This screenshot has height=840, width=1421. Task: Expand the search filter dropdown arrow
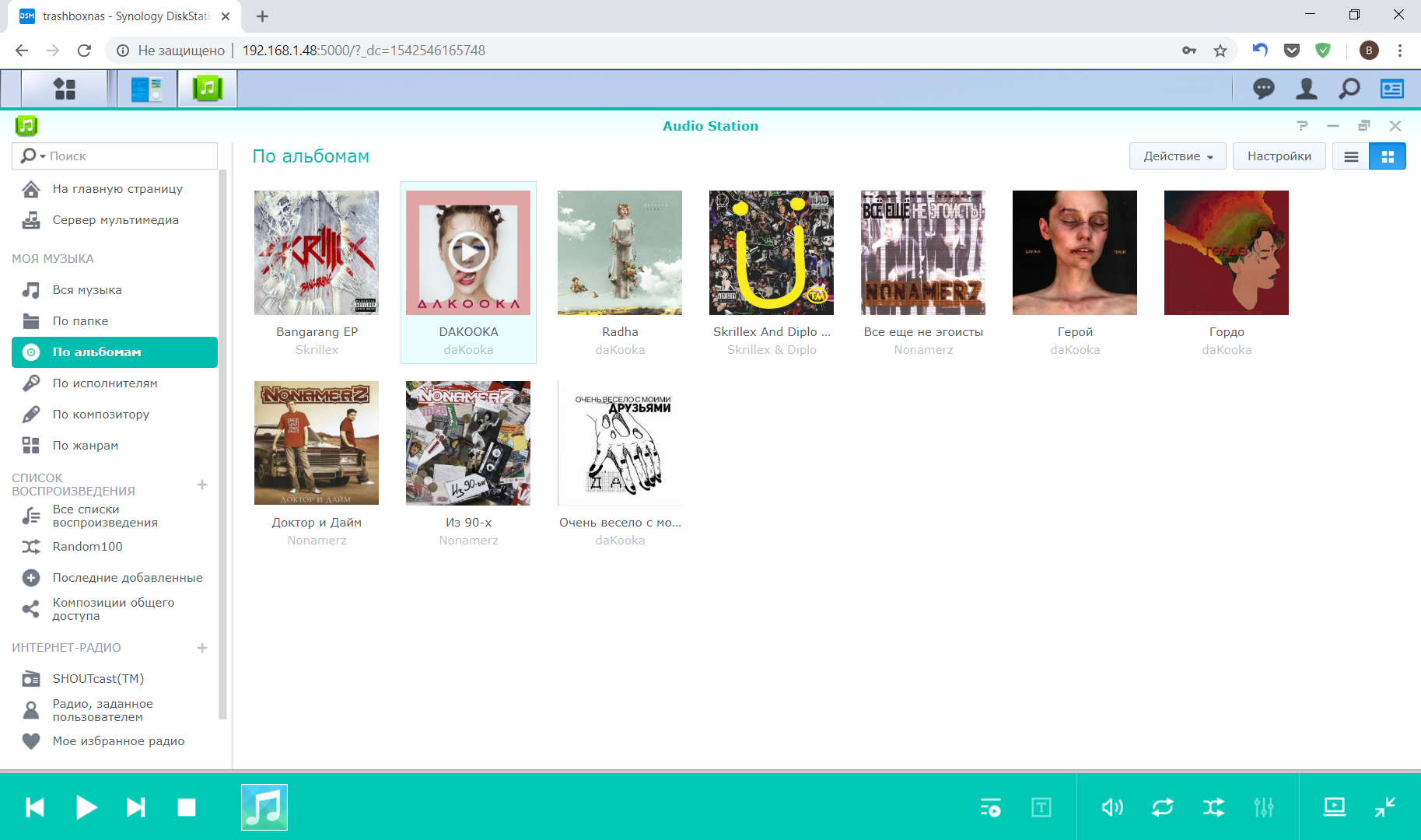43,156
